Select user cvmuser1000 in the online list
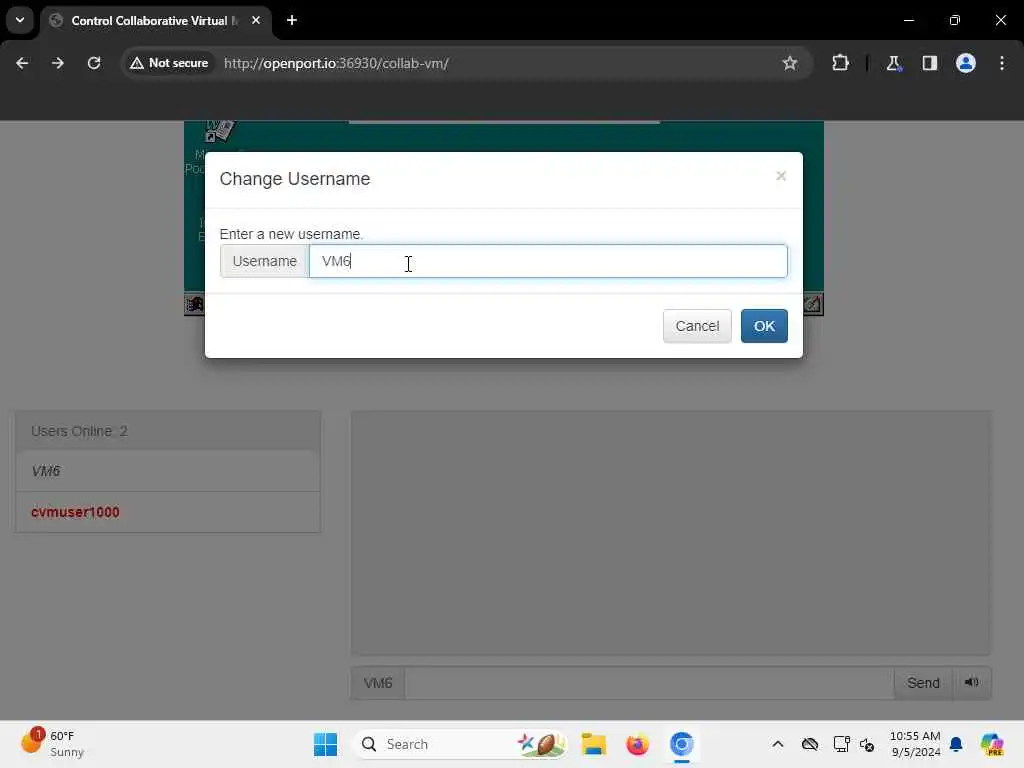Viewport: 1024px width, 768px height. point(168,512)
